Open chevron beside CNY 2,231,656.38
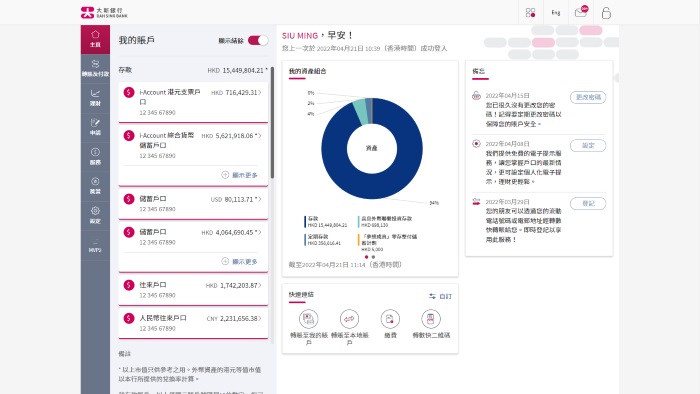This screenshot has width=700, height=394. [x=260, y=318]
